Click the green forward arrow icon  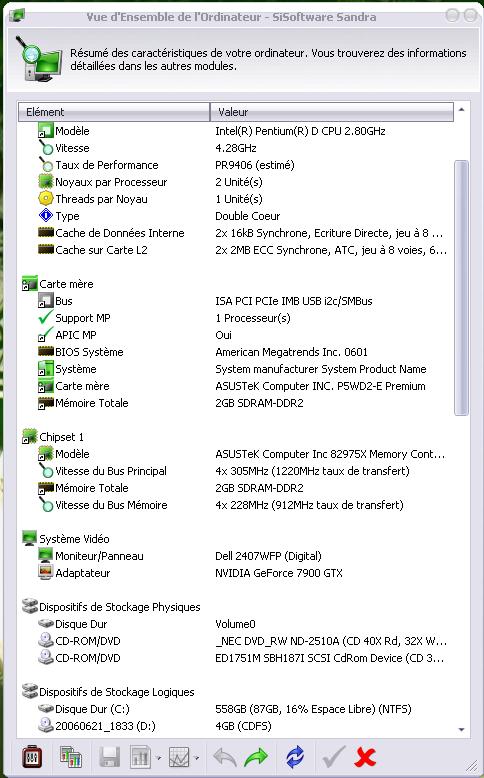pos(256,757)
